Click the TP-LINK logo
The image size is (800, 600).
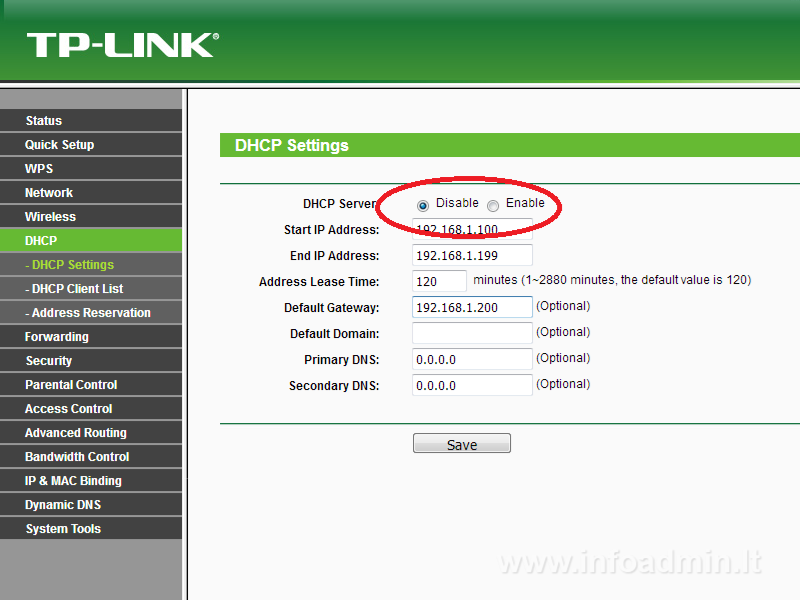click(x=123, y=45)
